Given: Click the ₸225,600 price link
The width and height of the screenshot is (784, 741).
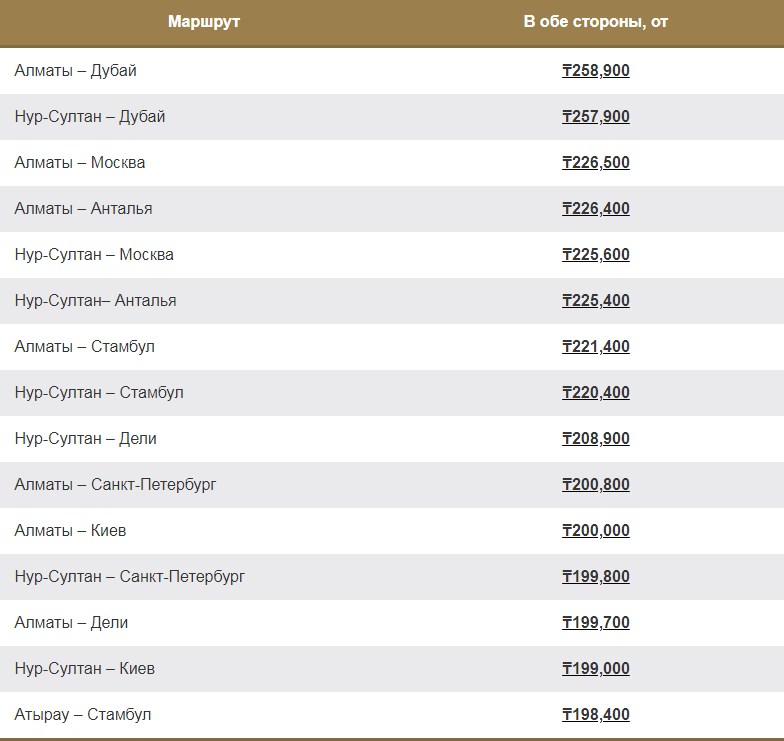Looking at the screenshot, I should (596, 255).
